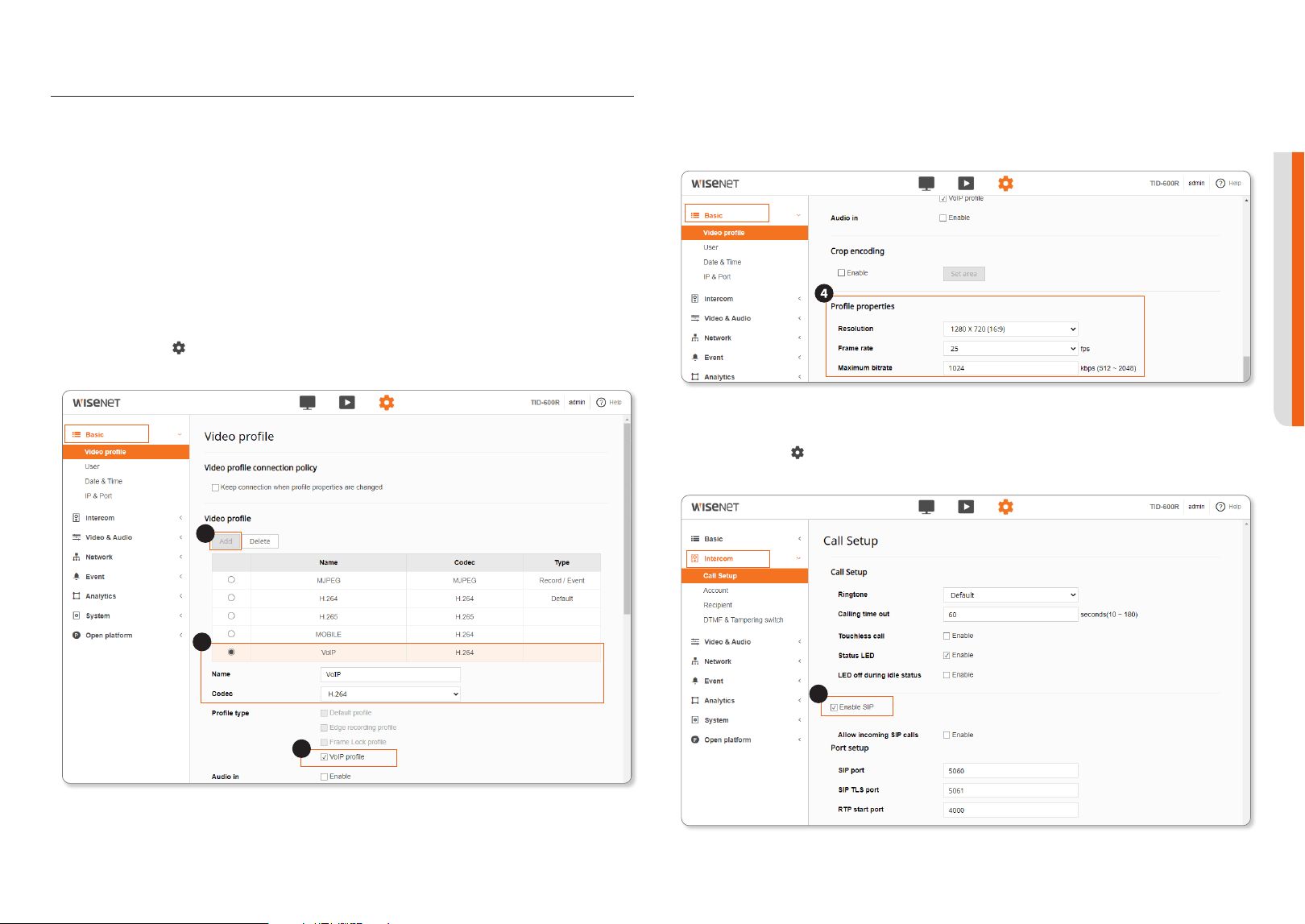Open Recipient under Intercom menu
1305x924 pixels.
tap(718, 605)
